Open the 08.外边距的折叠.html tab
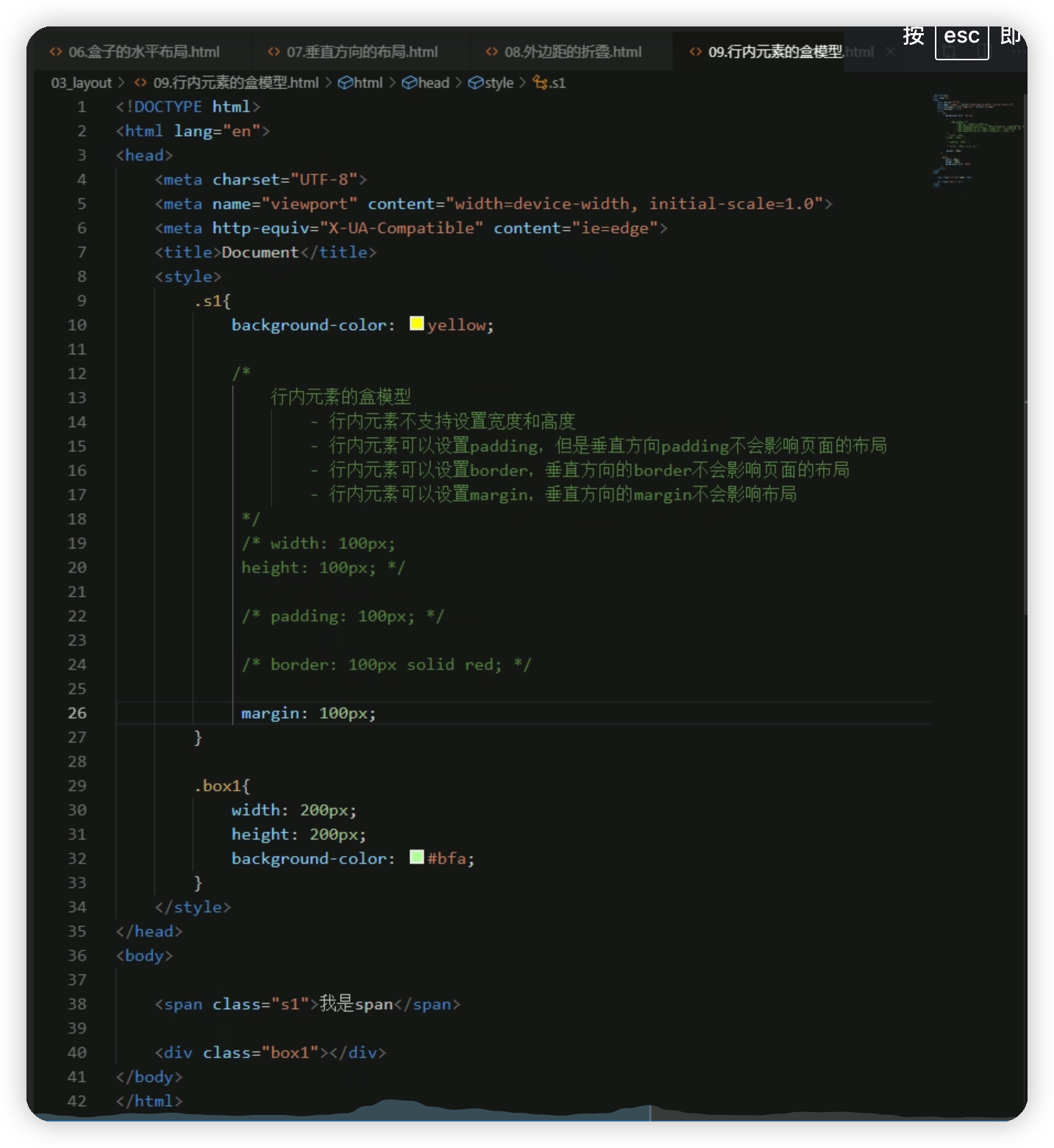 click(564, 51)
